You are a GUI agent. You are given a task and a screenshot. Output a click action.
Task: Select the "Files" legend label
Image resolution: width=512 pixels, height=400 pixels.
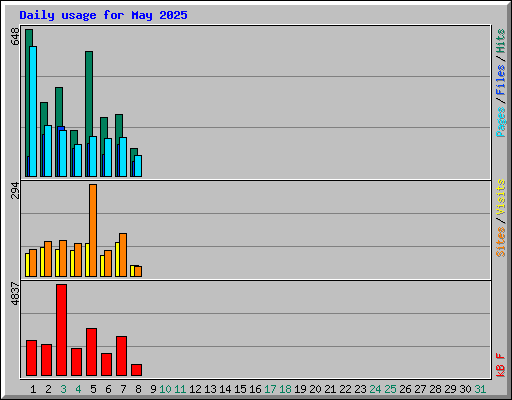click(500, 80)
